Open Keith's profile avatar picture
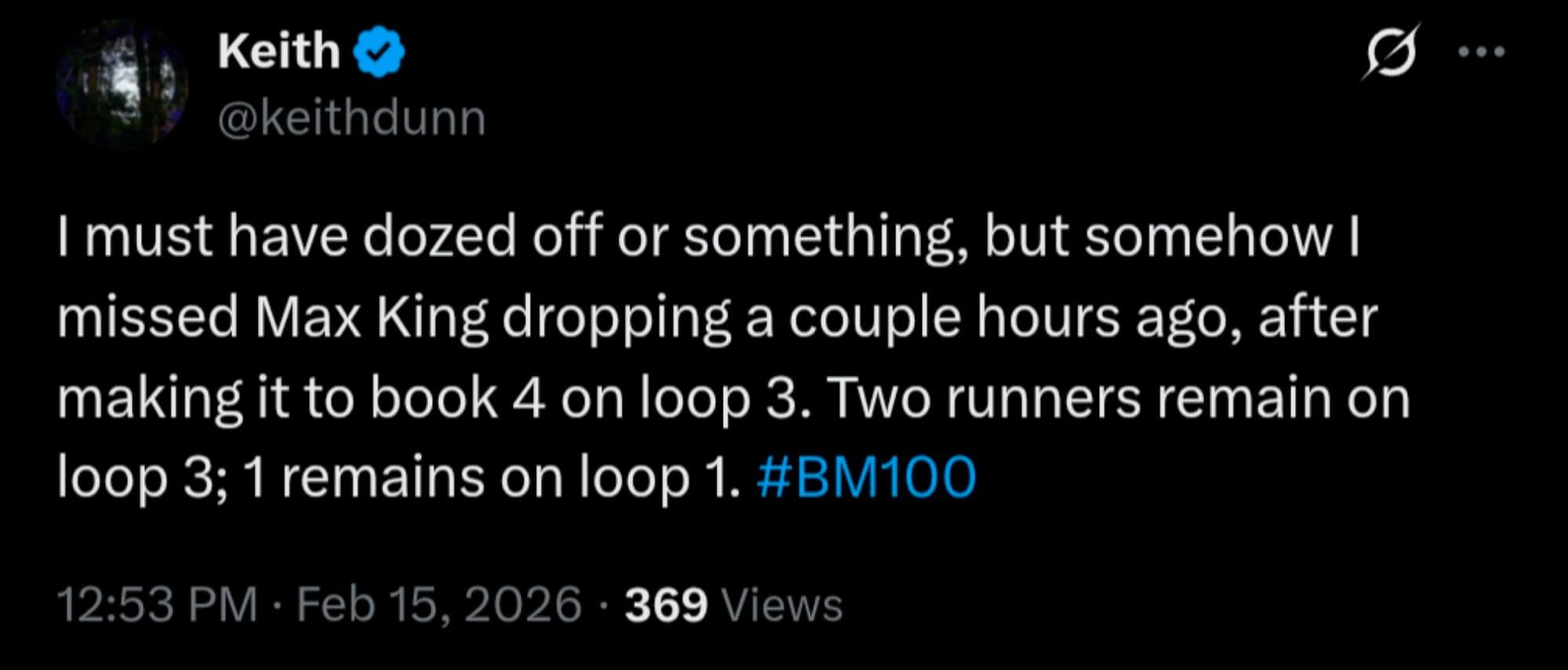Image resolution: width=1568 pixels, height=670 pixels. coord(122,85)
